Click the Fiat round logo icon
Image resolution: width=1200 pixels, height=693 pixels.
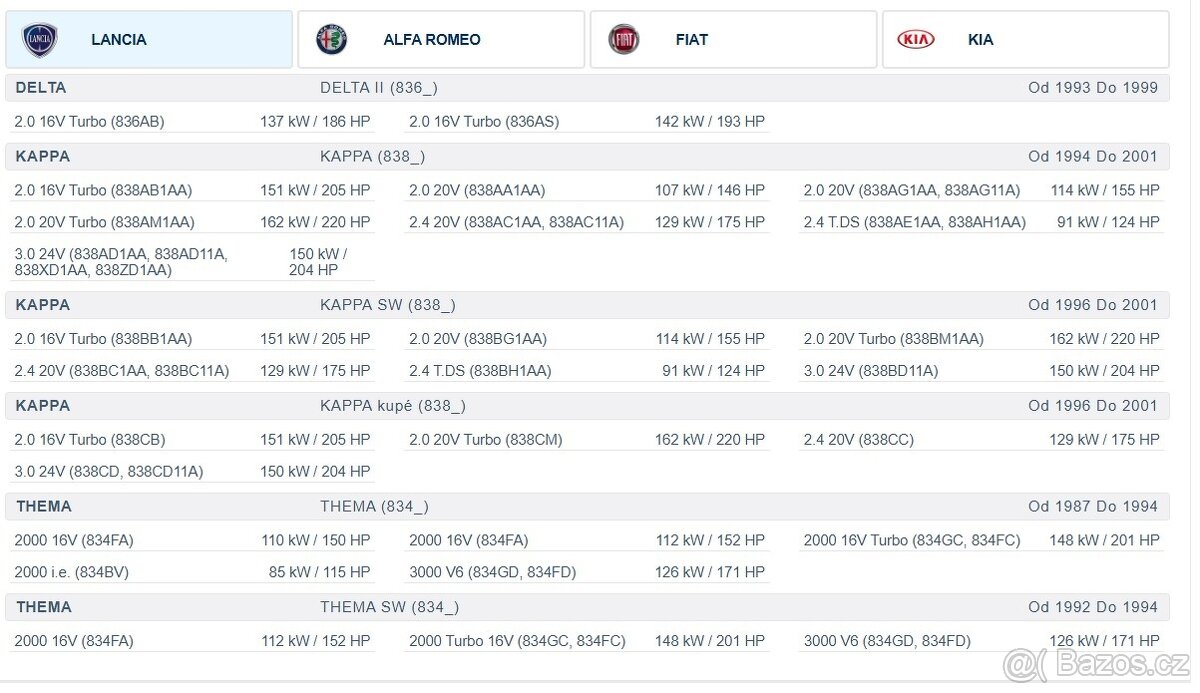[x=624, y=40]
